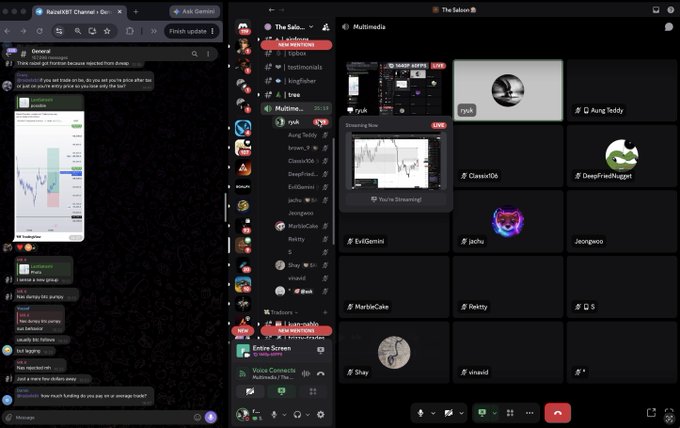The image size is (680, 428).
Task: Open the kingfisher channel
Action: pos(296,81)
